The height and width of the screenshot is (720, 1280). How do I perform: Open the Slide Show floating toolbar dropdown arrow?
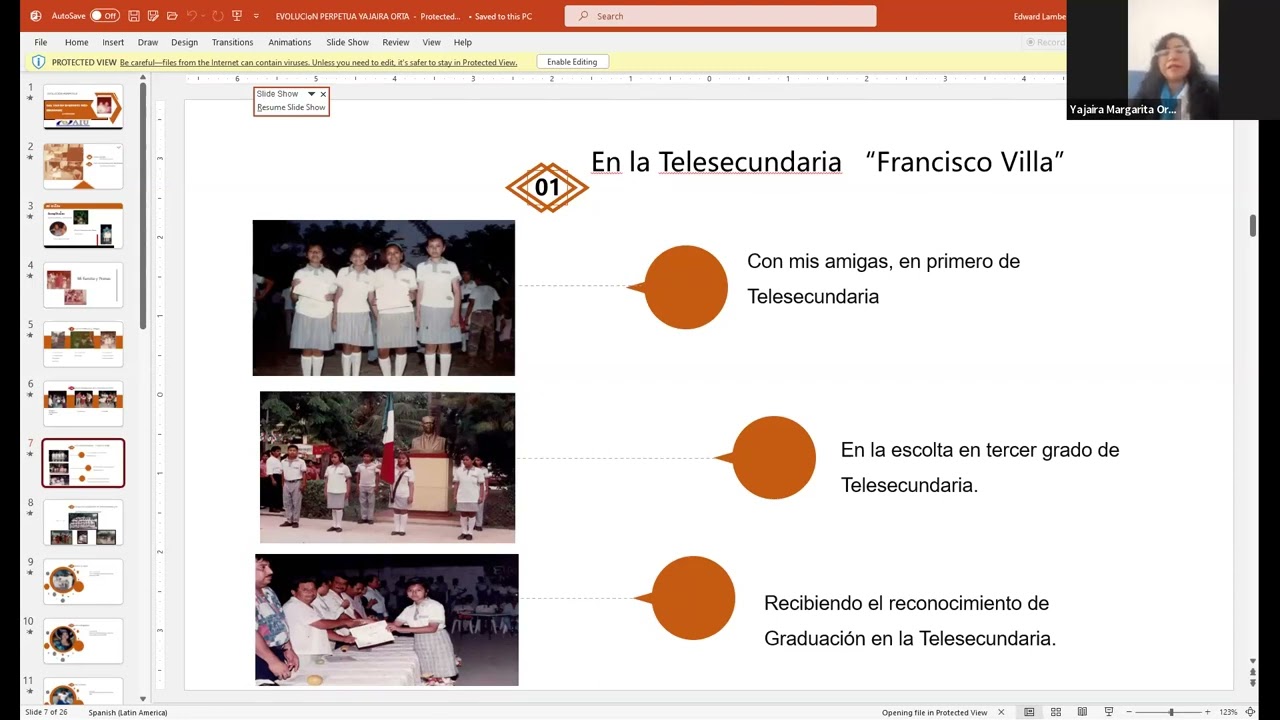pyautogui.click(x=311, y=94)
